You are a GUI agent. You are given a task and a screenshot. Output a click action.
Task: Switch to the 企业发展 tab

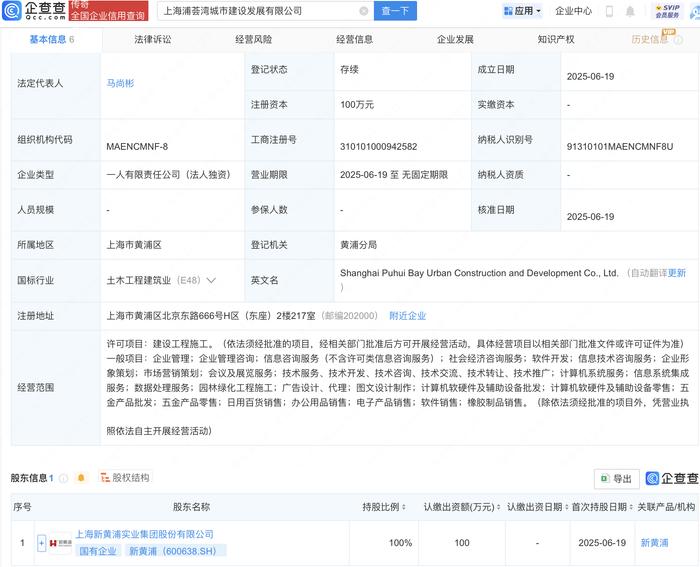(x=455, y=39)
